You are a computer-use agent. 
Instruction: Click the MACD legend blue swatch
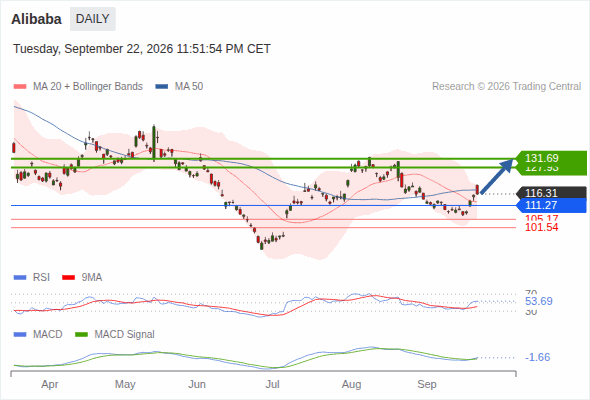pyautogui.click(x=20, y=335)
